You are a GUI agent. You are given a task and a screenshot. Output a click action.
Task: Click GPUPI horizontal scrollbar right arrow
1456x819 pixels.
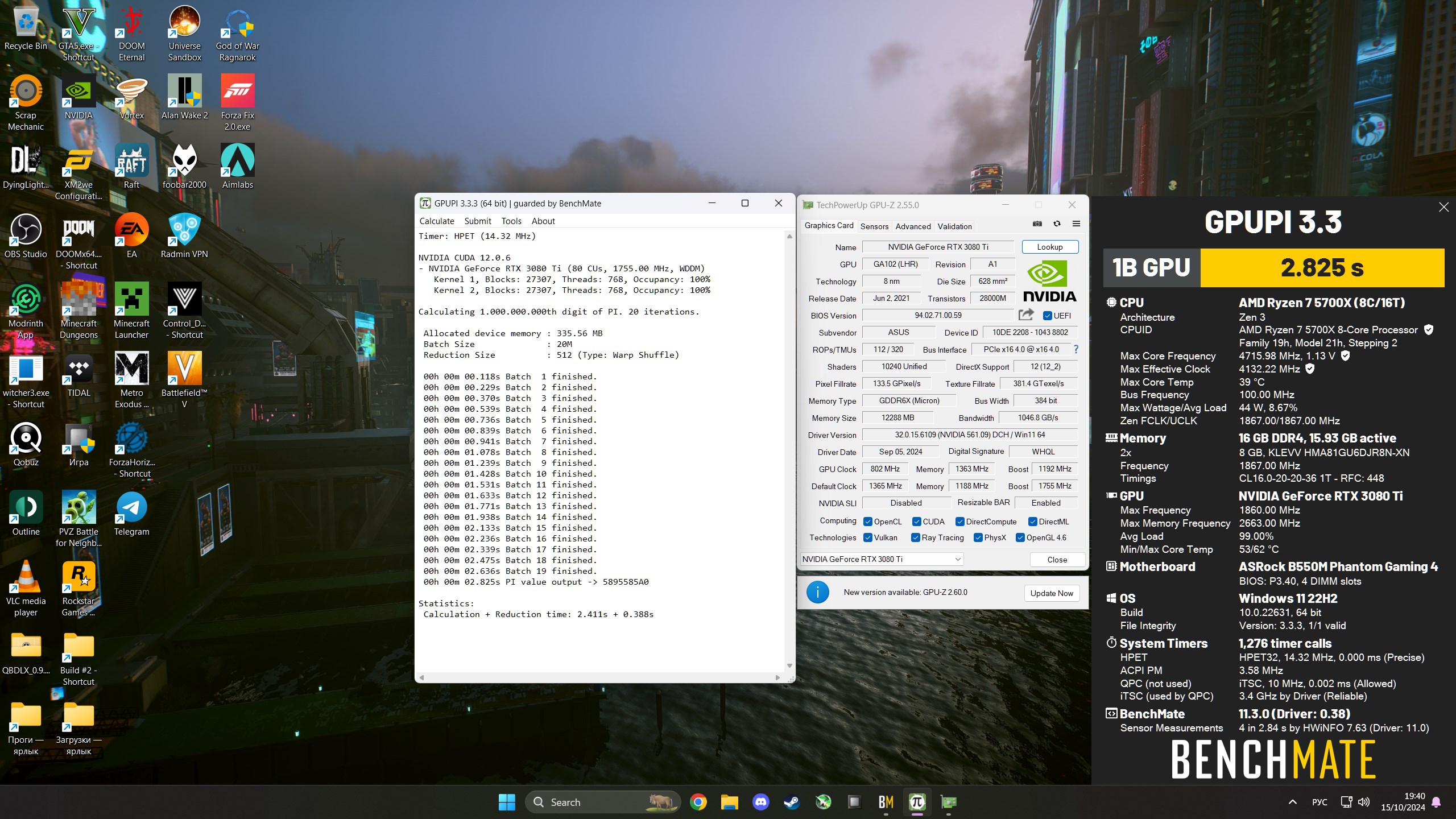pos(777,677)
